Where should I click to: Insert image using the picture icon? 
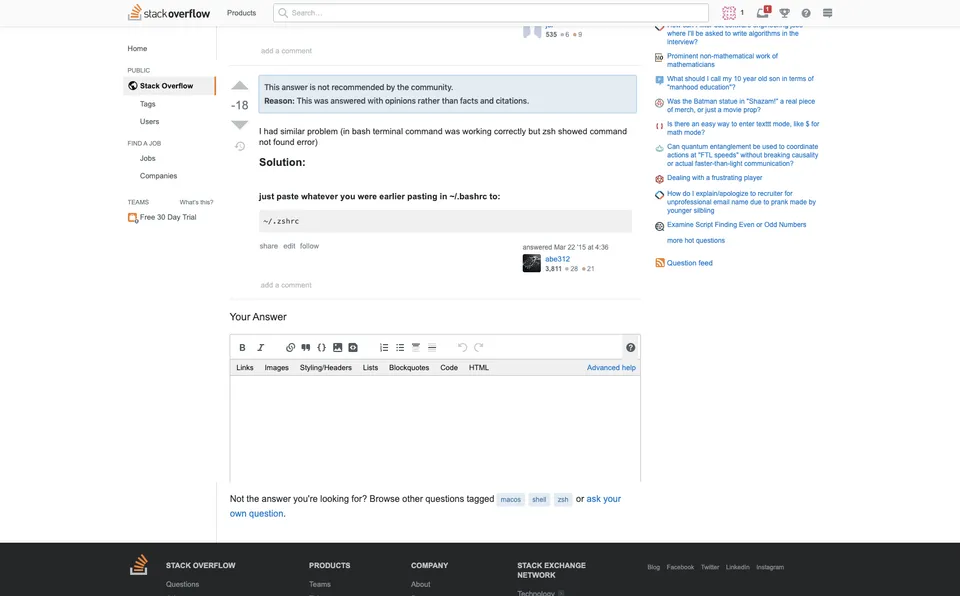tap(337, 347)
